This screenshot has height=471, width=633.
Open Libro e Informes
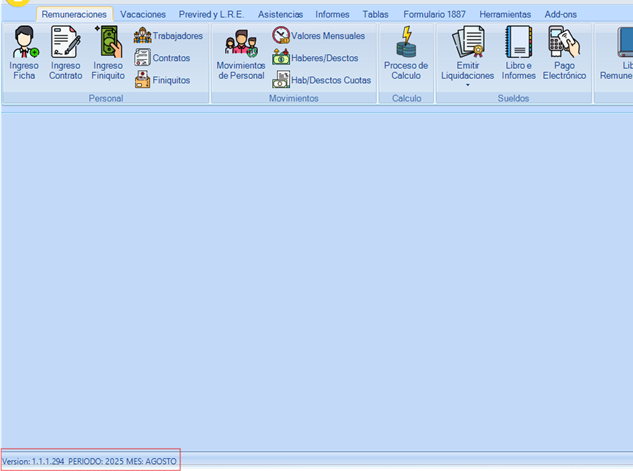point(519,55)
